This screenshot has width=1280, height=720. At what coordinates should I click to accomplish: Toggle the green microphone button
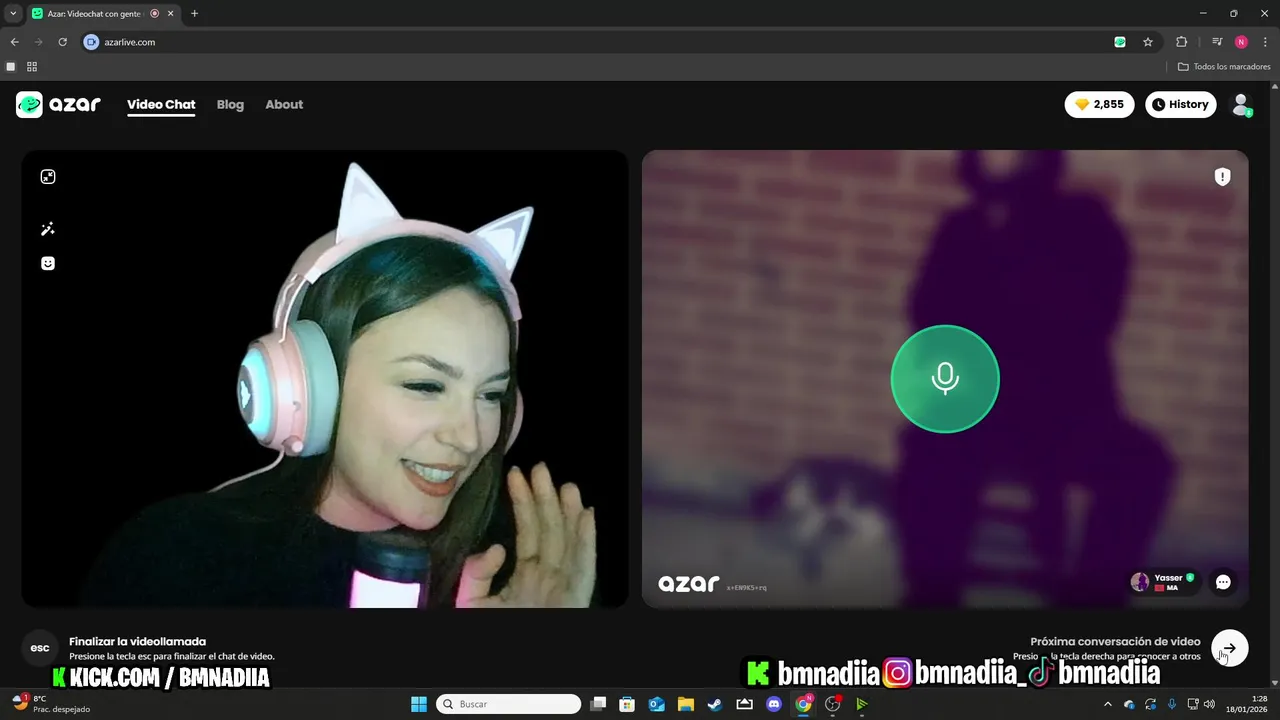pyautogui.click(x=945, y=379)
